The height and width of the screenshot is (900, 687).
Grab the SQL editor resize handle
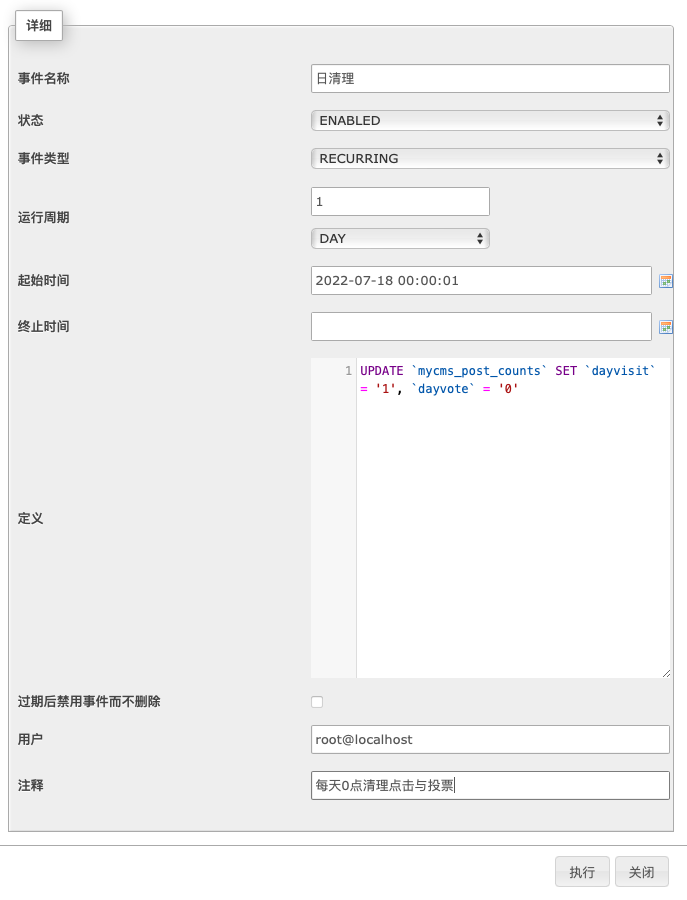pyautogui.click(x=665, y=673)
